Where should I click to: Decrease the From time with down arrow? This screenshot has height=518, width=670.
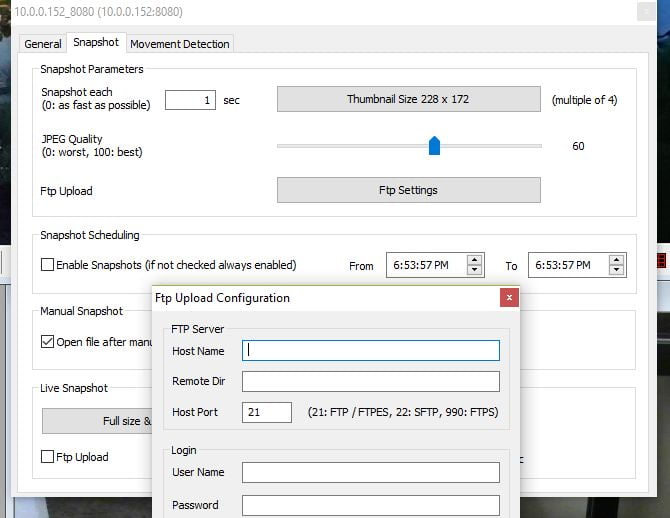click(x=474, y=270)
